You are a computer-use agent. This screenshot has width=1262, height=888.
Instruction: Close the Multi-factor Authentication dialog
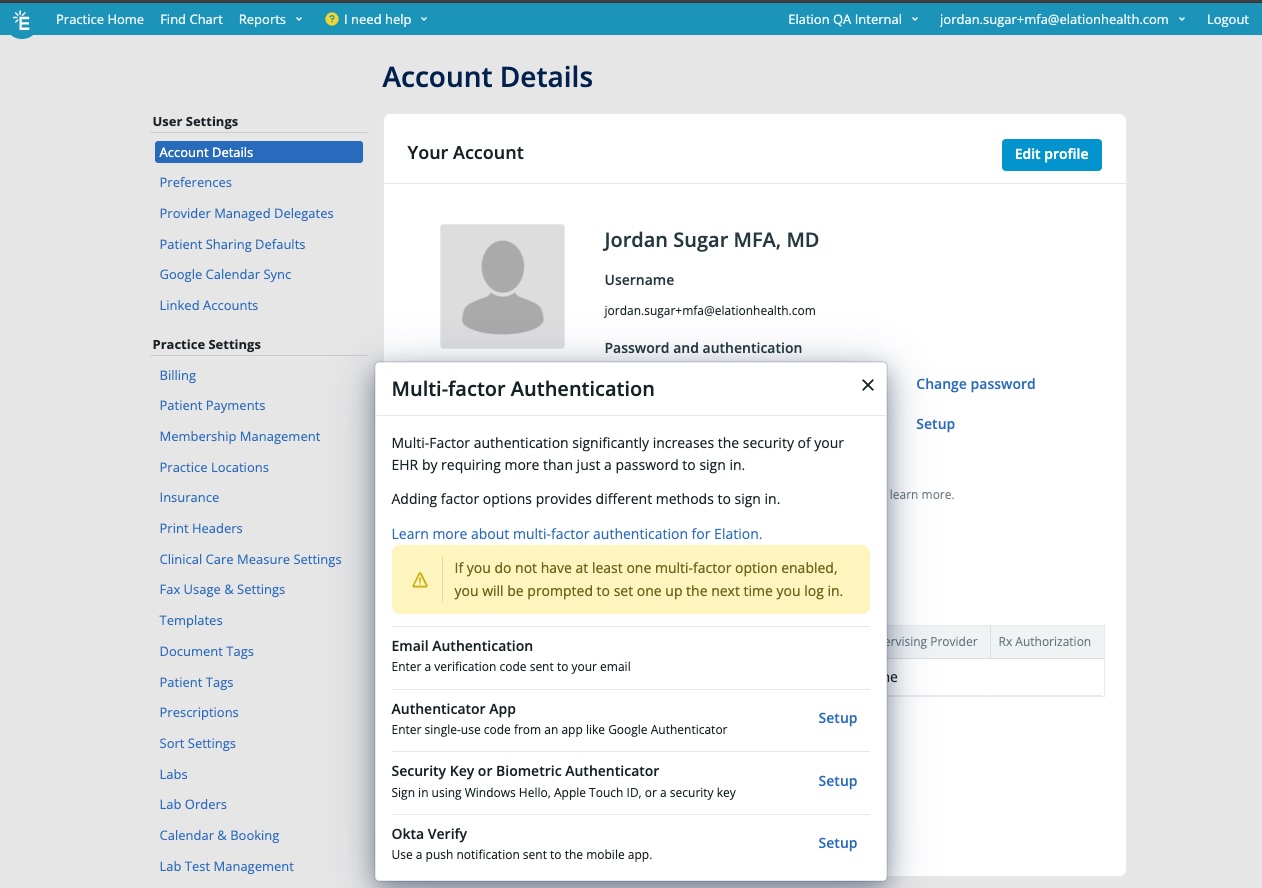pos(867,385)
